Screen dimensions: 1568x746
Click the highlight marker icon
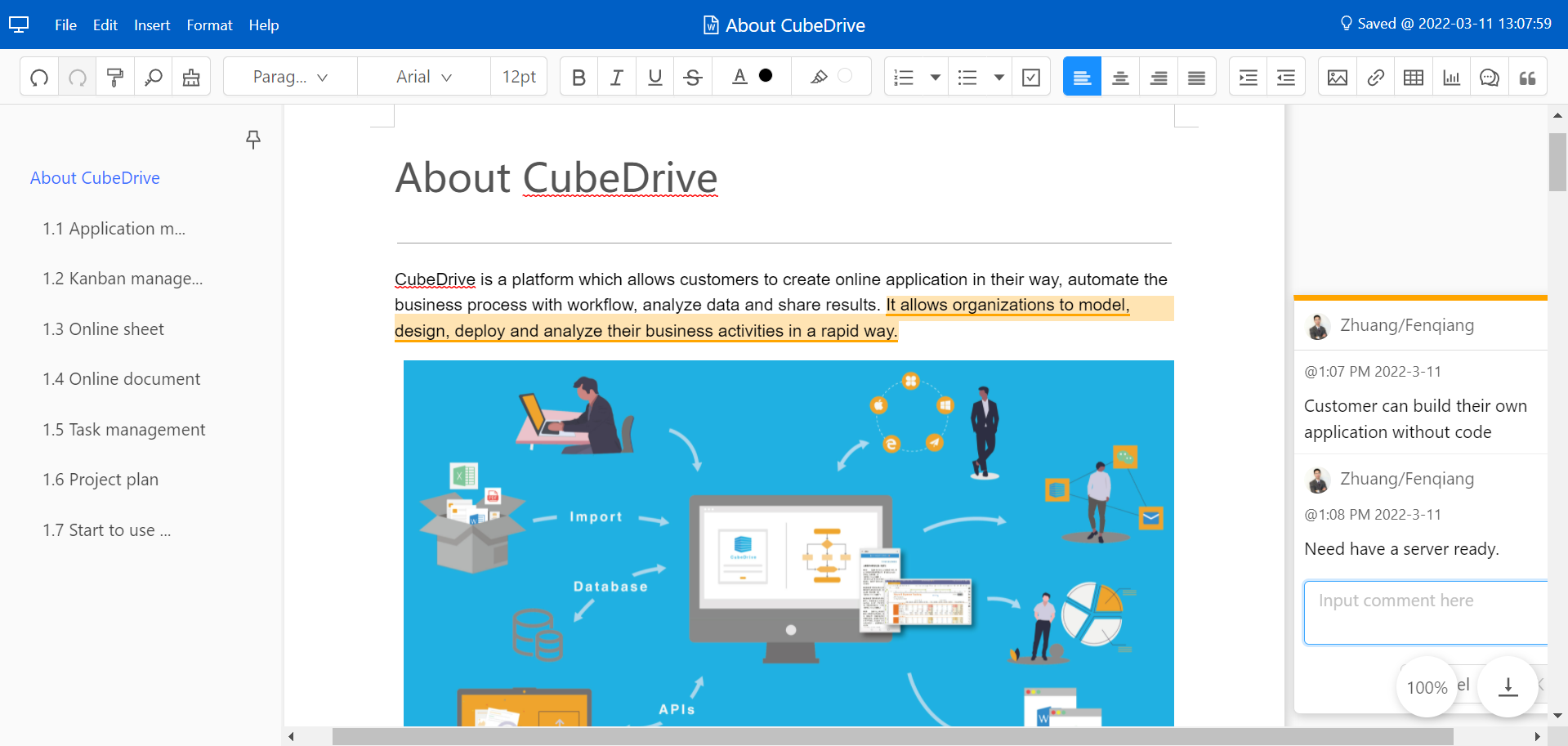(x=819, y=76)
